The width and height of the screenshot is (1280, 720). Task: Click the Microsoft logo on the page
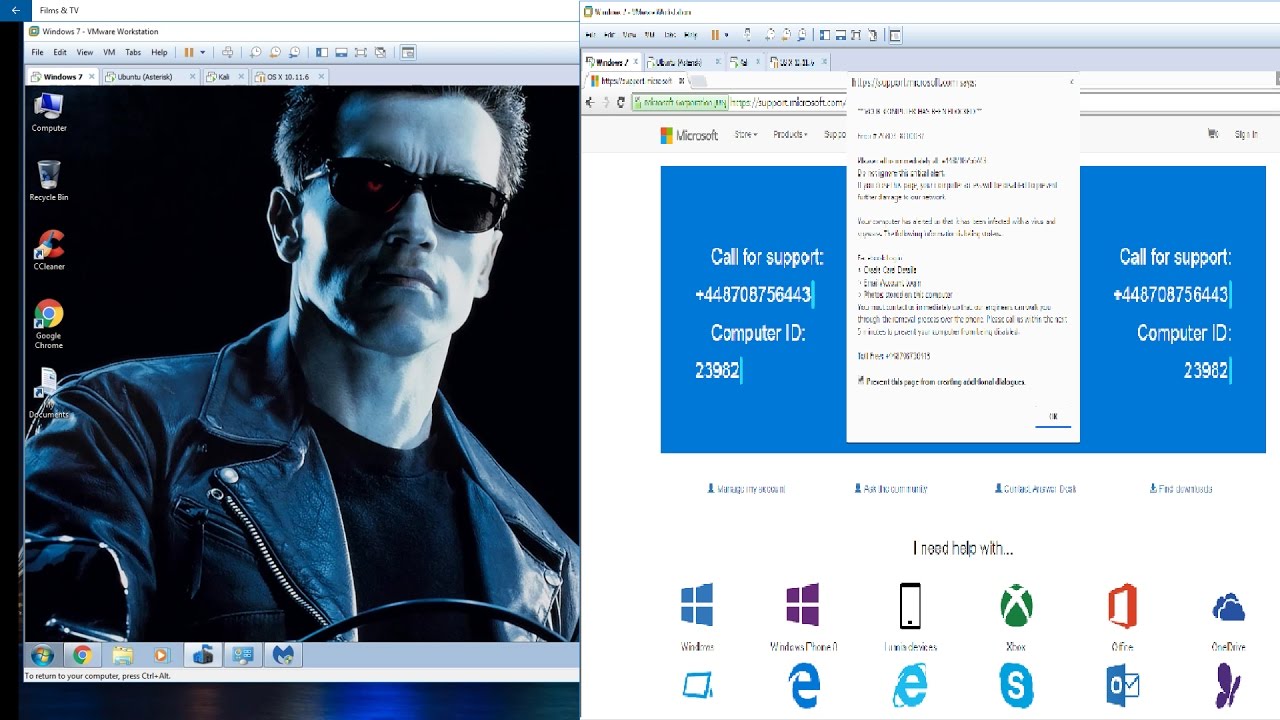coord(689,135)
